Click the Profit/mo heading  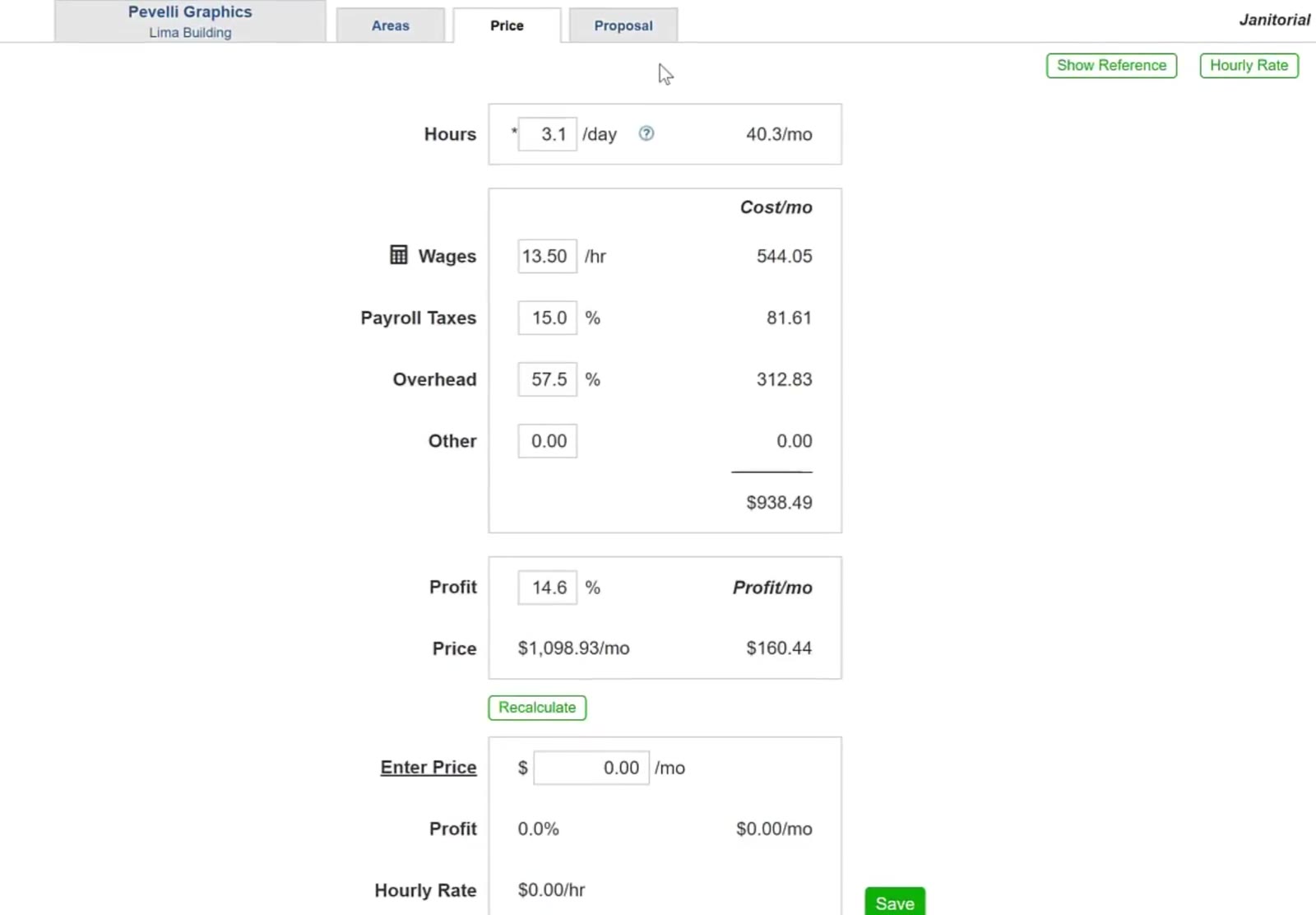772,588
